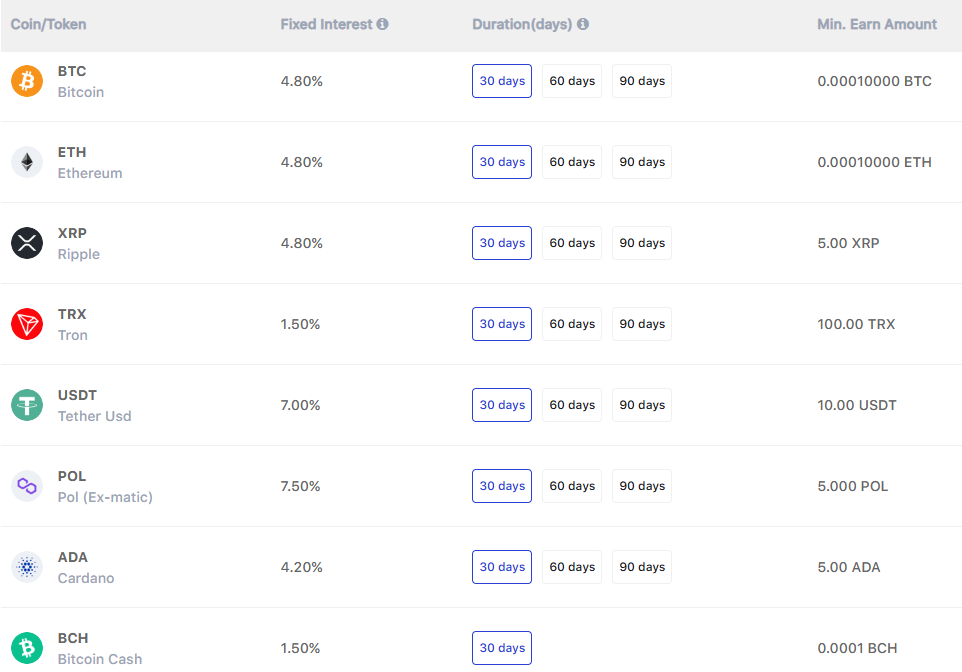962x672 pixels.
Task: Click the POL (Ex-matic) icon
Action: [x=27, y=486]
